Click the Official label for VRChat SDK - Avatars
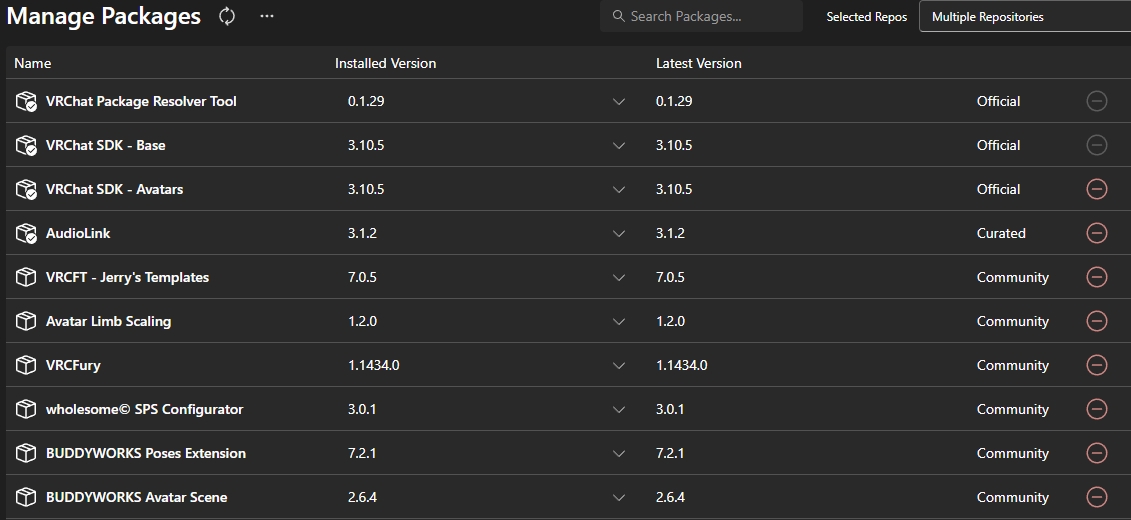 point(998,190)
